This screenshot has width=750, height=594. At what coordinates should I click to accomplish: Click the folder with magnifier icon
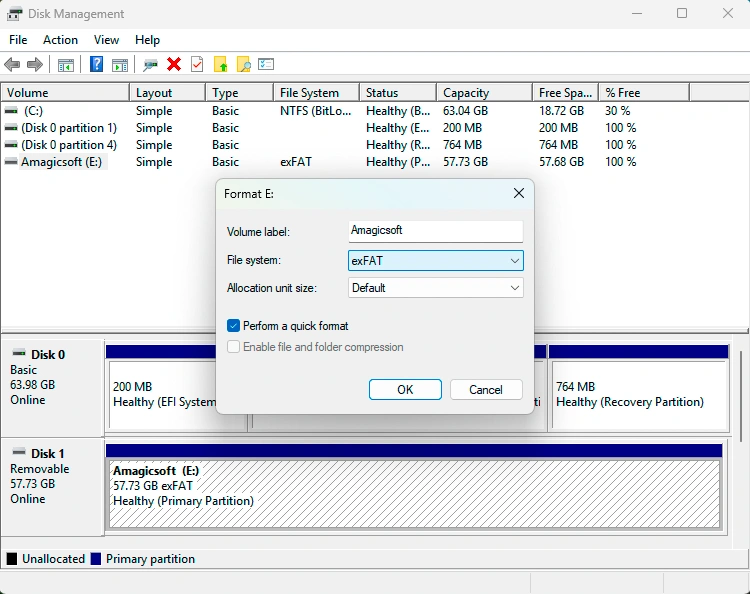[243, 64]
